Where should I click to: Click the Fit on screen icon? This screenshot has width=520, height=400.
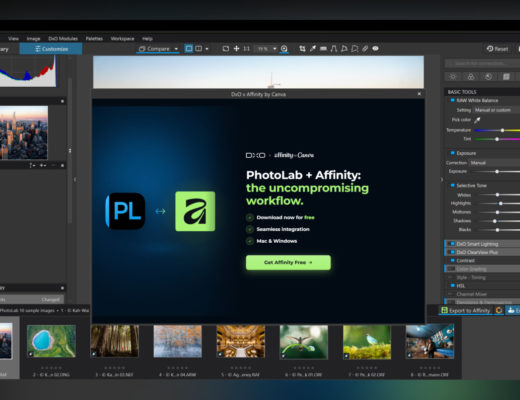pos(226,49)
